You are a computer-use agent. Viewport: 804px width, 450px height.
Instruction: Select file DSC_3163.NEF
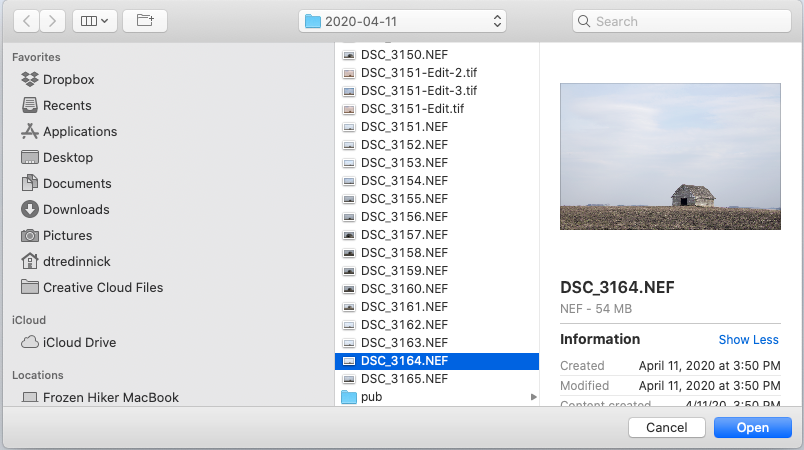437,343
